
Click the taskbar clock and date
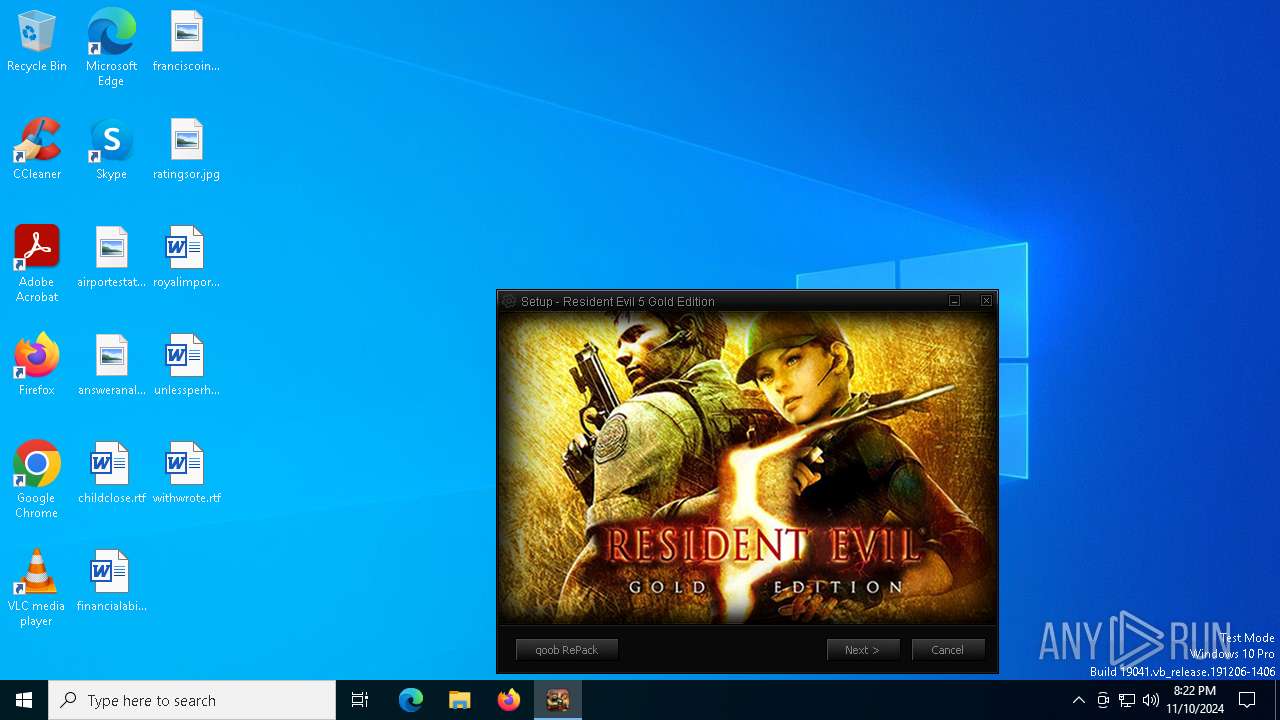1195,700
